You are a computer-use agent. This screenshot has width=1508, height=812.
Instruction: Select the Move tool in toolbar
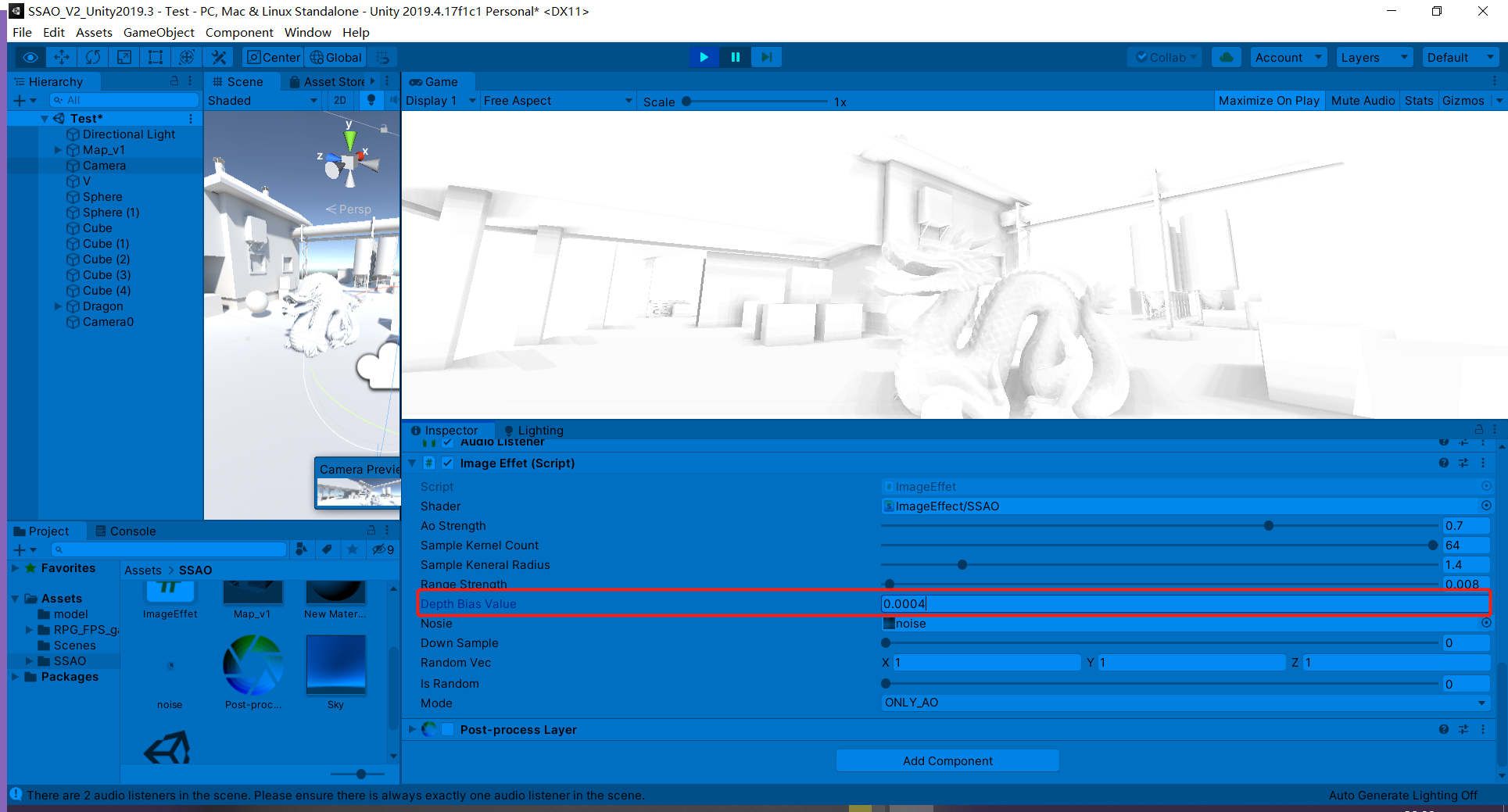click(x=62, y=57)
